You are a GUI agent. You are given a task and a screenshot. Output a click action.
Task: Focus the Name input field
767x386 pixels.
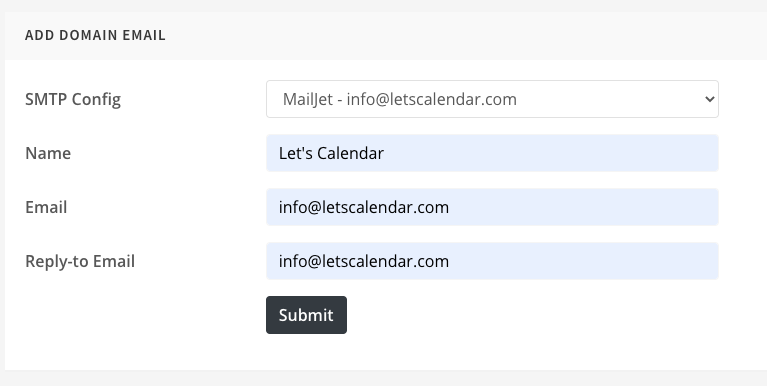tap(492, 153)
